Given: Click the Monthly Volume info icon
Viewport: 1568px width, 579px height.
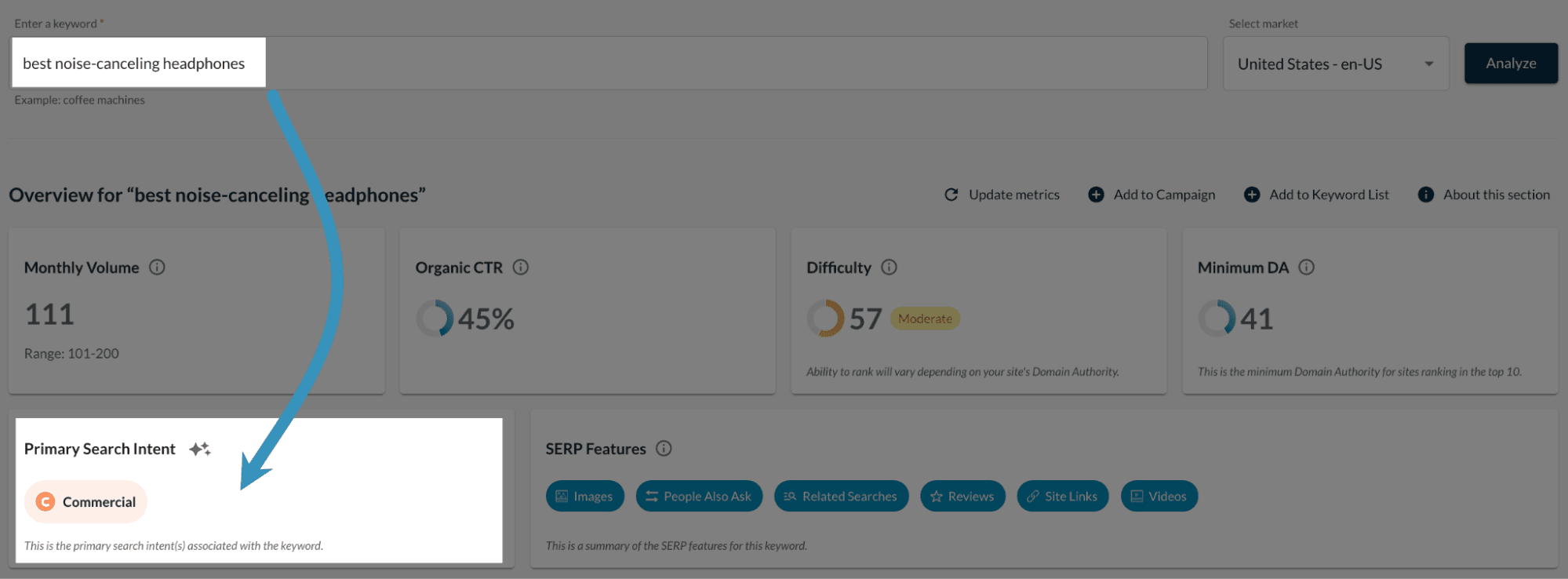Looking at the screenshot, I should (157, 268).
